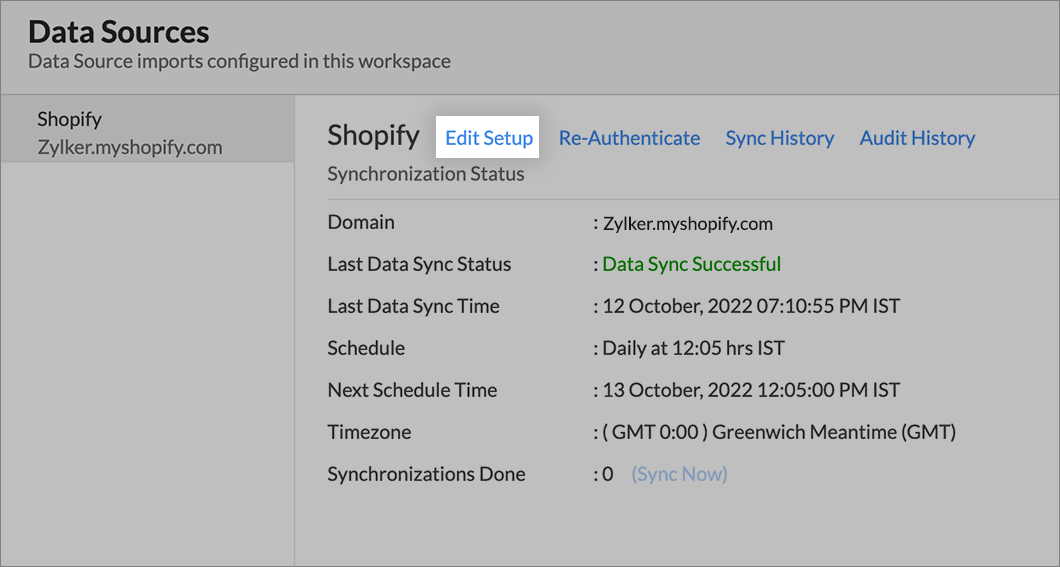Click the Data Sync Successful status text
1060x567 pixels.
point(692,264)
